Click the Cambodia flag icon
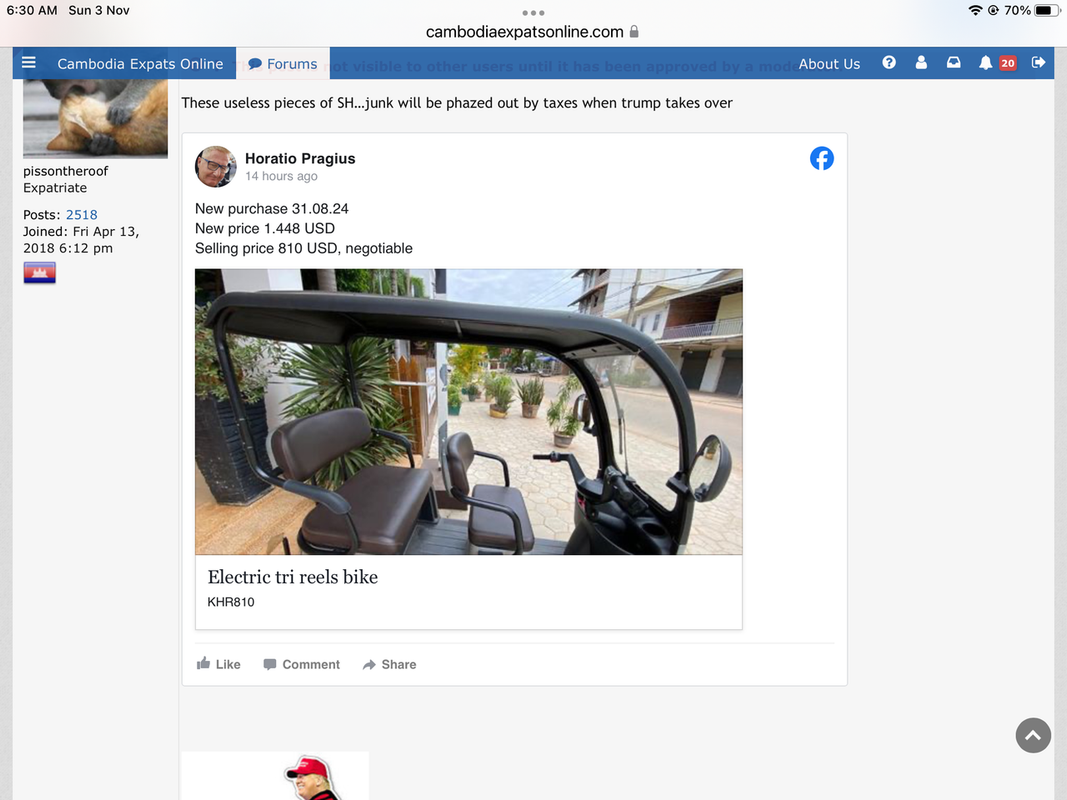Viewport: 1067px width, 800px height. click(x=39, y=273)
